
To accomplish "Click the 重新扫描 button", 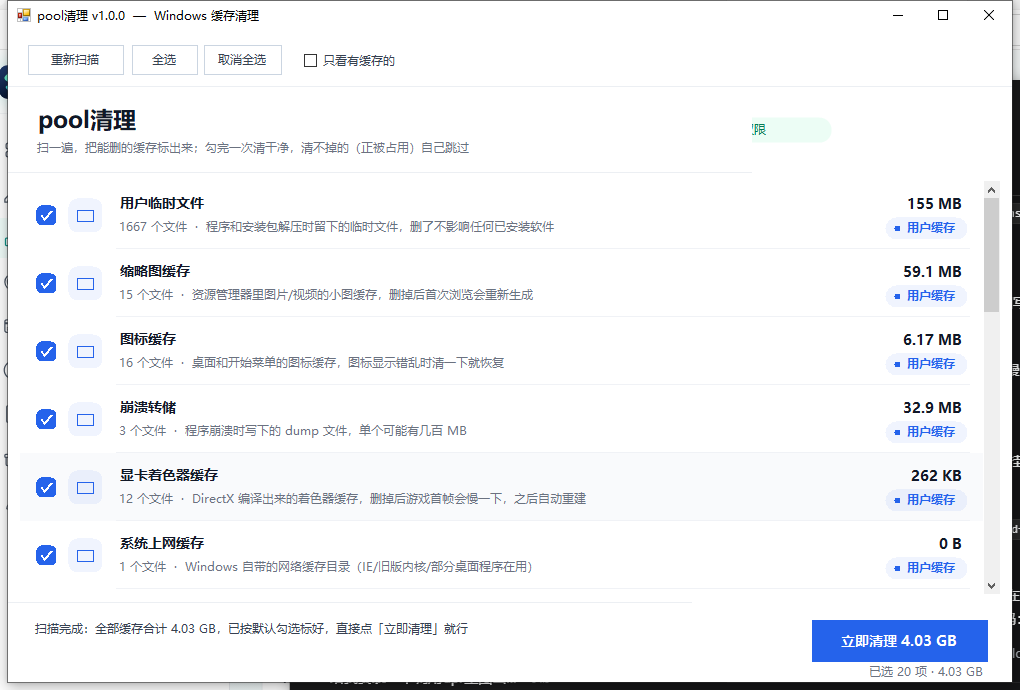I will point(75,60).
